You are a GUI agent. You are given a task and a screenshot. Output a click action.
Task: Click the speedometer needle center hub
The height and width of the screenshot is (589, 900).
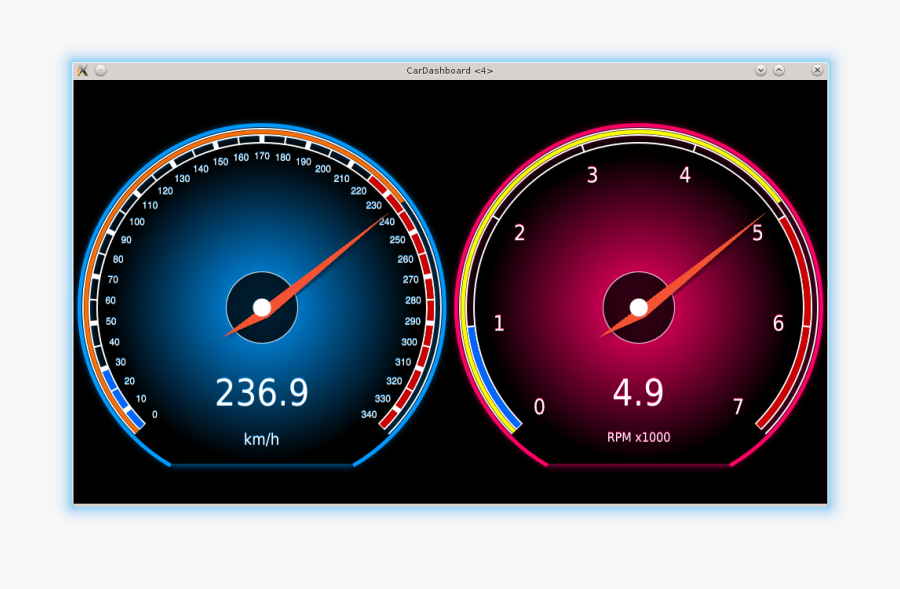tap(262, 307)
